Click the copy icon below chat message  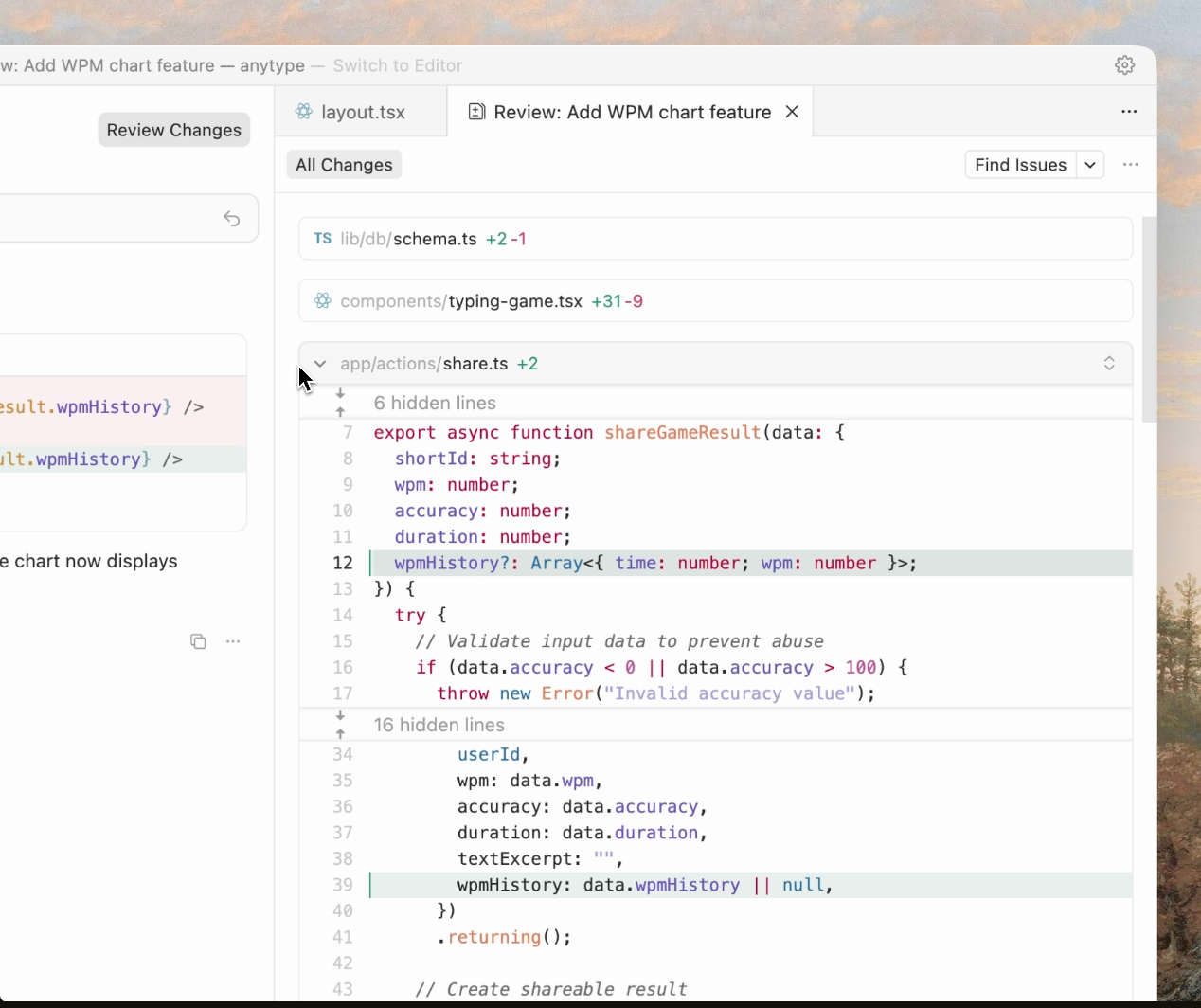click(198, 641)
